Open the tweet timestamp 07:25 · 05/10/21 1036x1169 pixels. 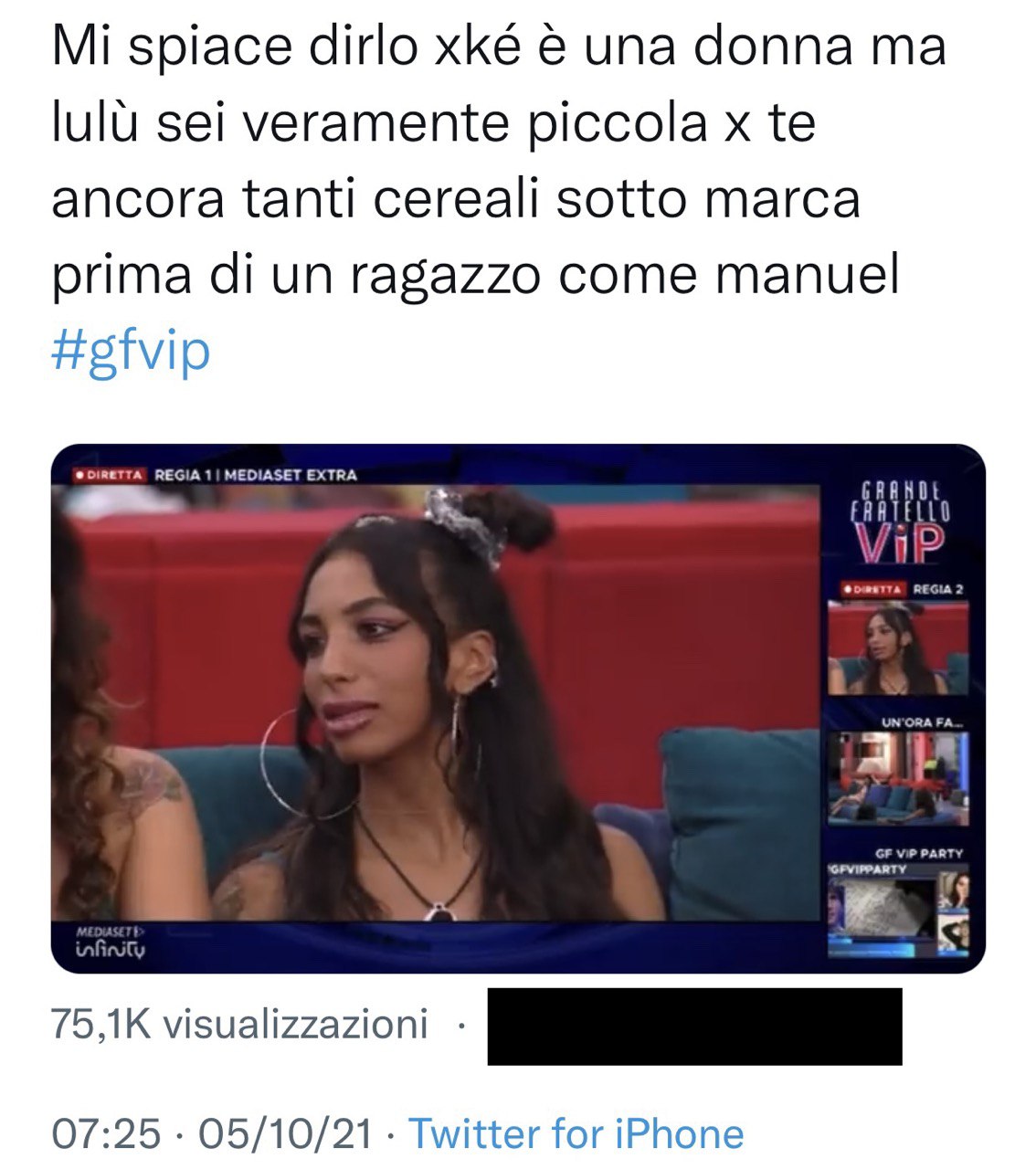(x=212, y=1134)
